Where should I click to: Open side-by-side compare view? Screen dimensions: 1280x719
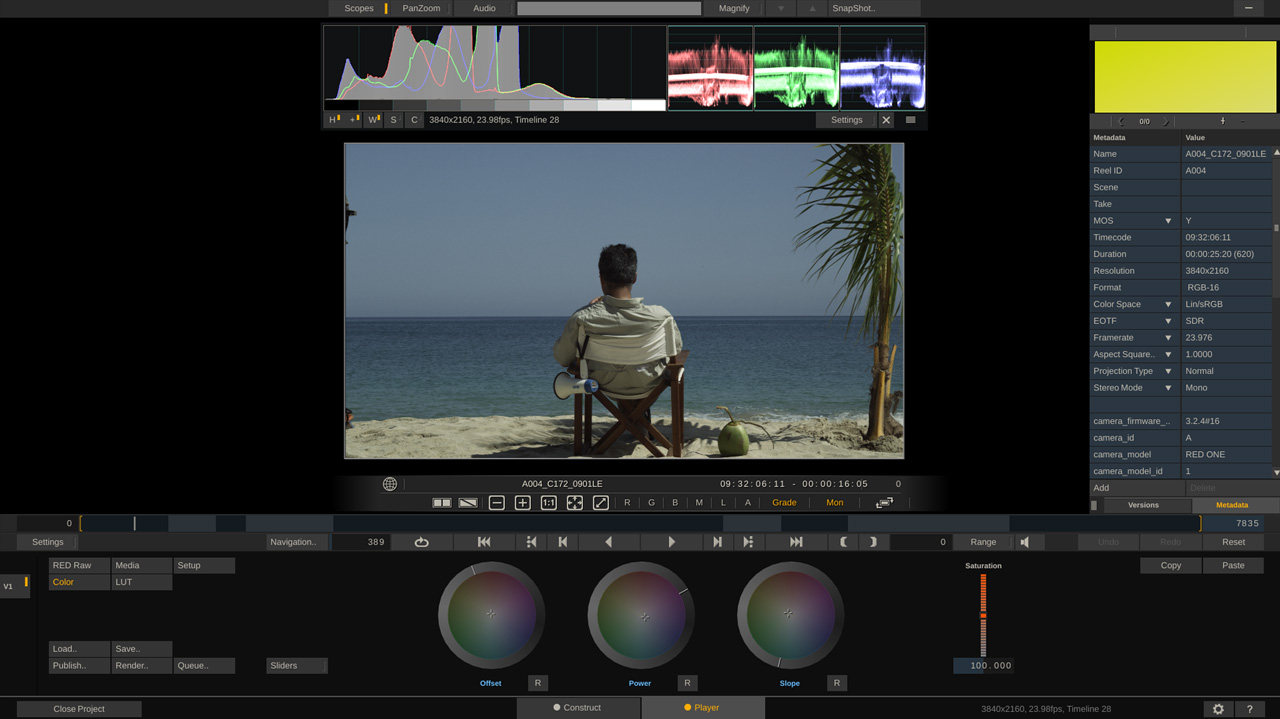click(441, 502)
